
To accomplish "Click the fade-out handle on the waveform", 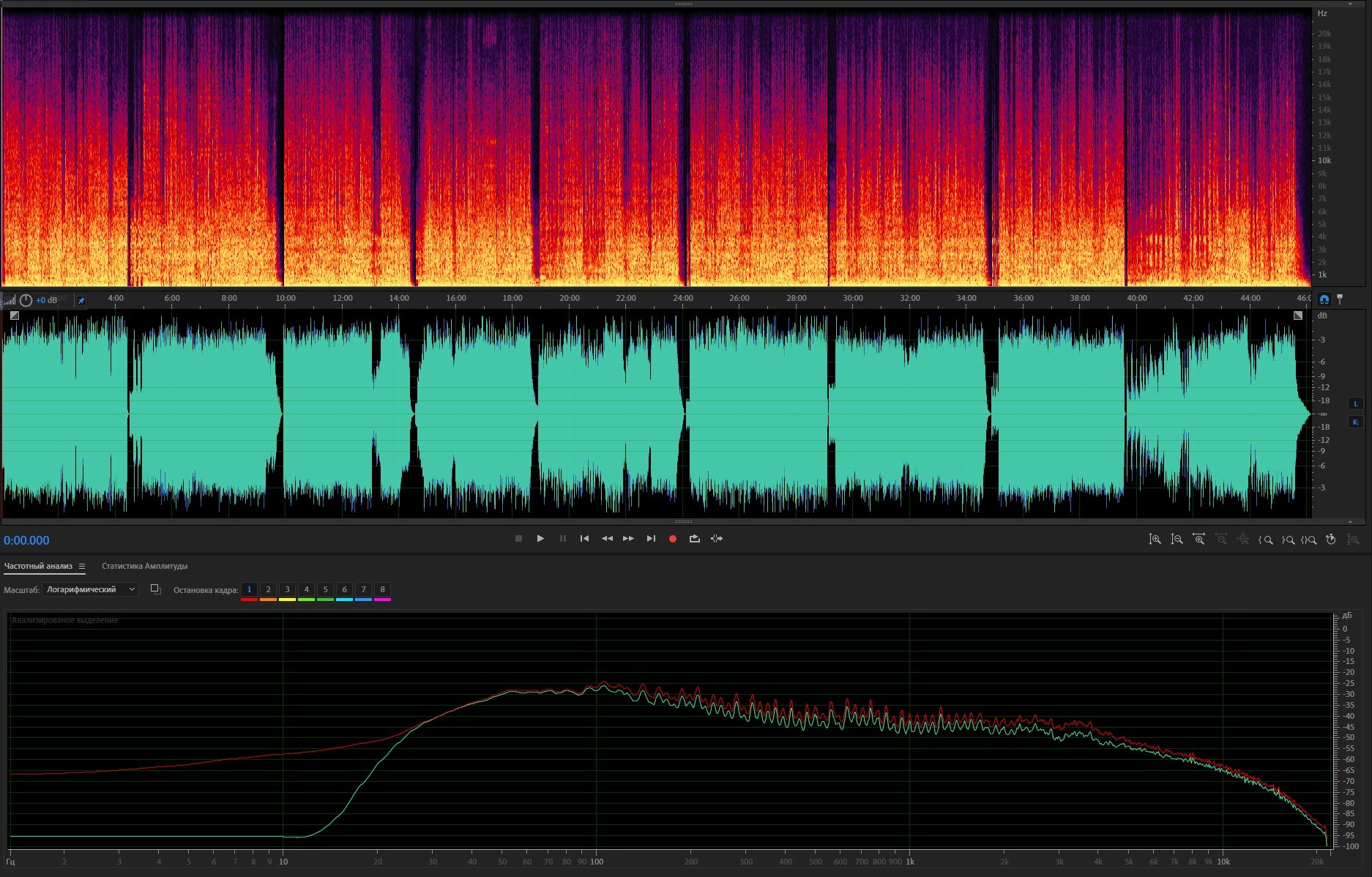I will tap(1298, 316).
